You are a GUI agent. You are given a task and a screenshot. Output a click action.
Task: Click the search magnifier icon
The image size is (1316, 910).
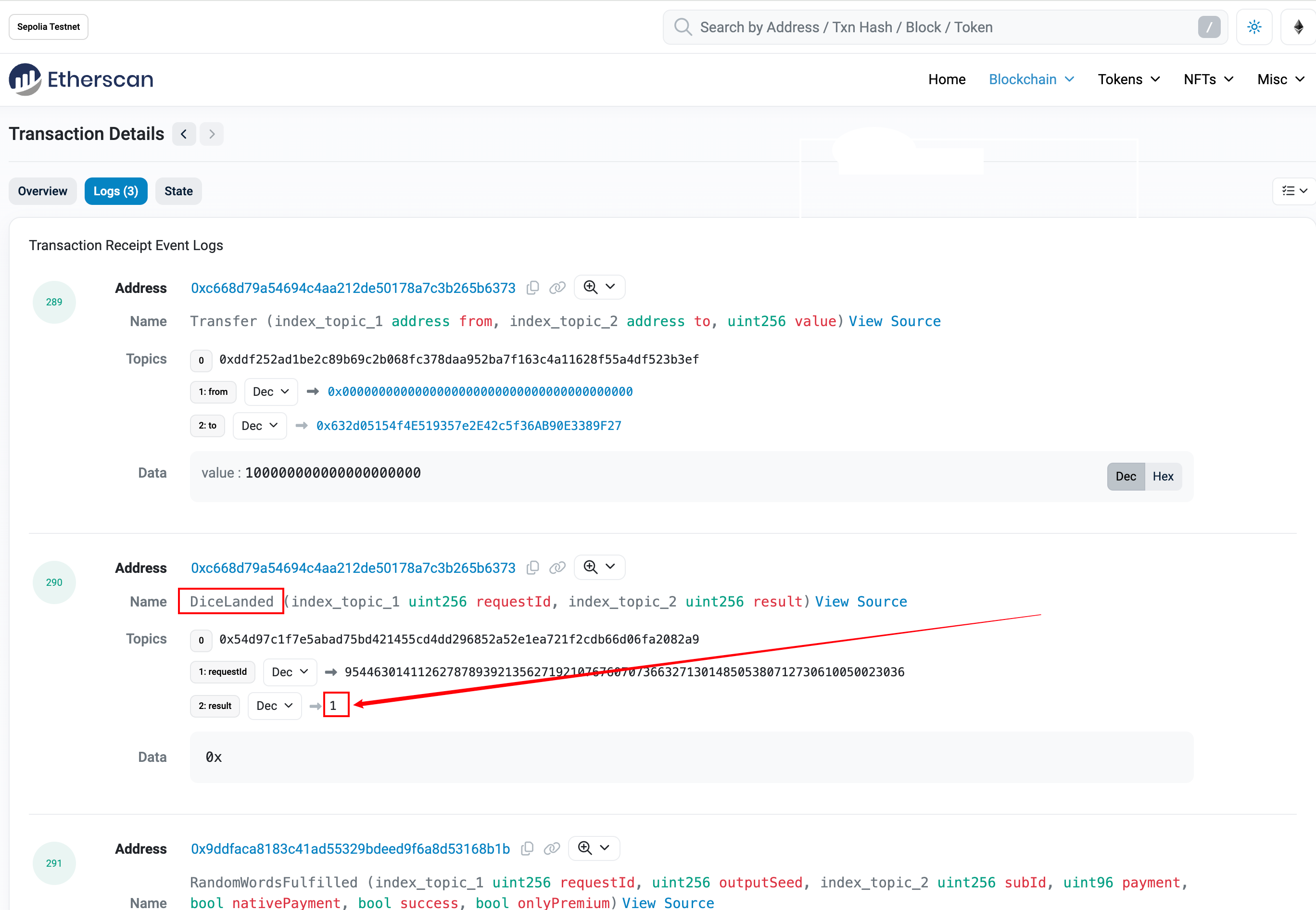coord(683,27)
